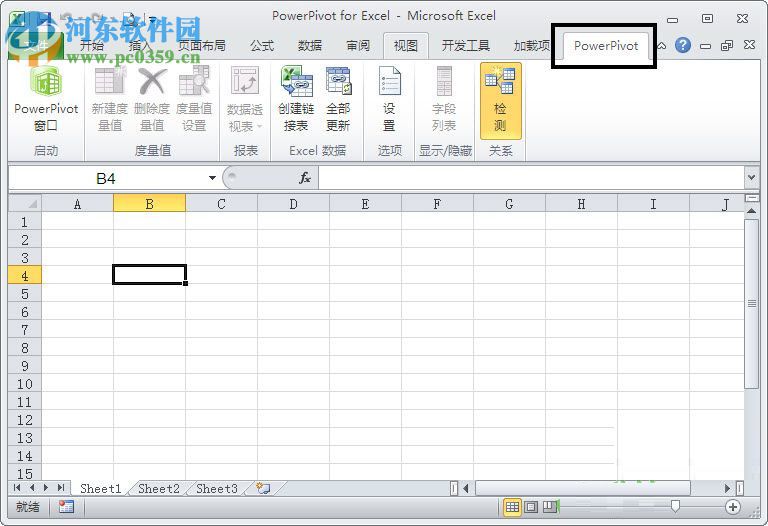The image size is (768, 526).
Task: Open the 开发工具 tab
Action: click(x=465, y=46)
